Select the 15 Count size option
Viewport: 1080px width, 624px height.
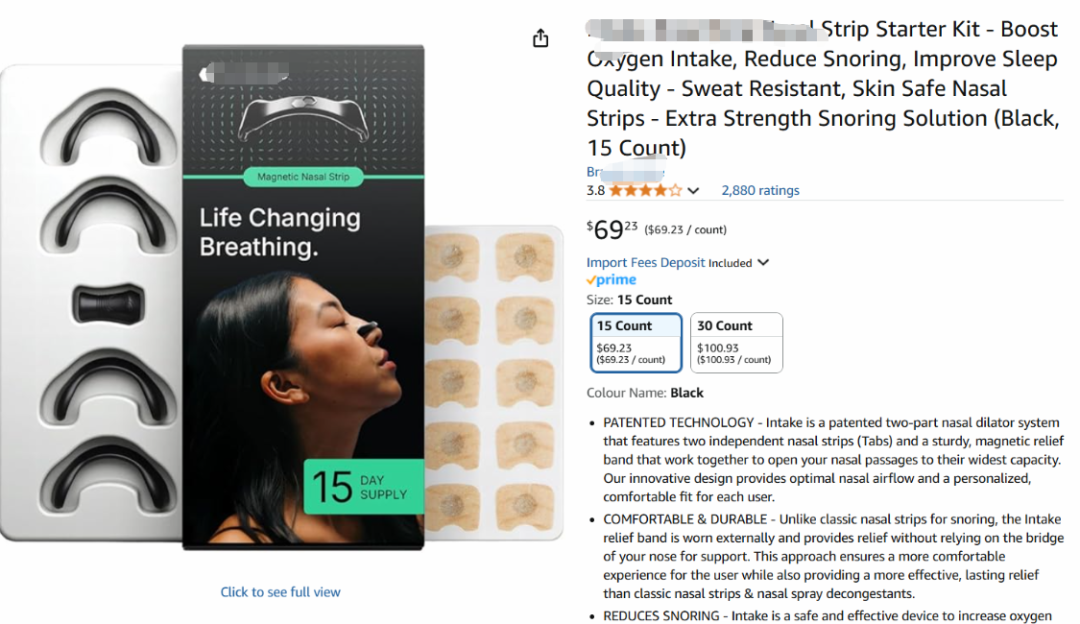[x=636, y=342]
